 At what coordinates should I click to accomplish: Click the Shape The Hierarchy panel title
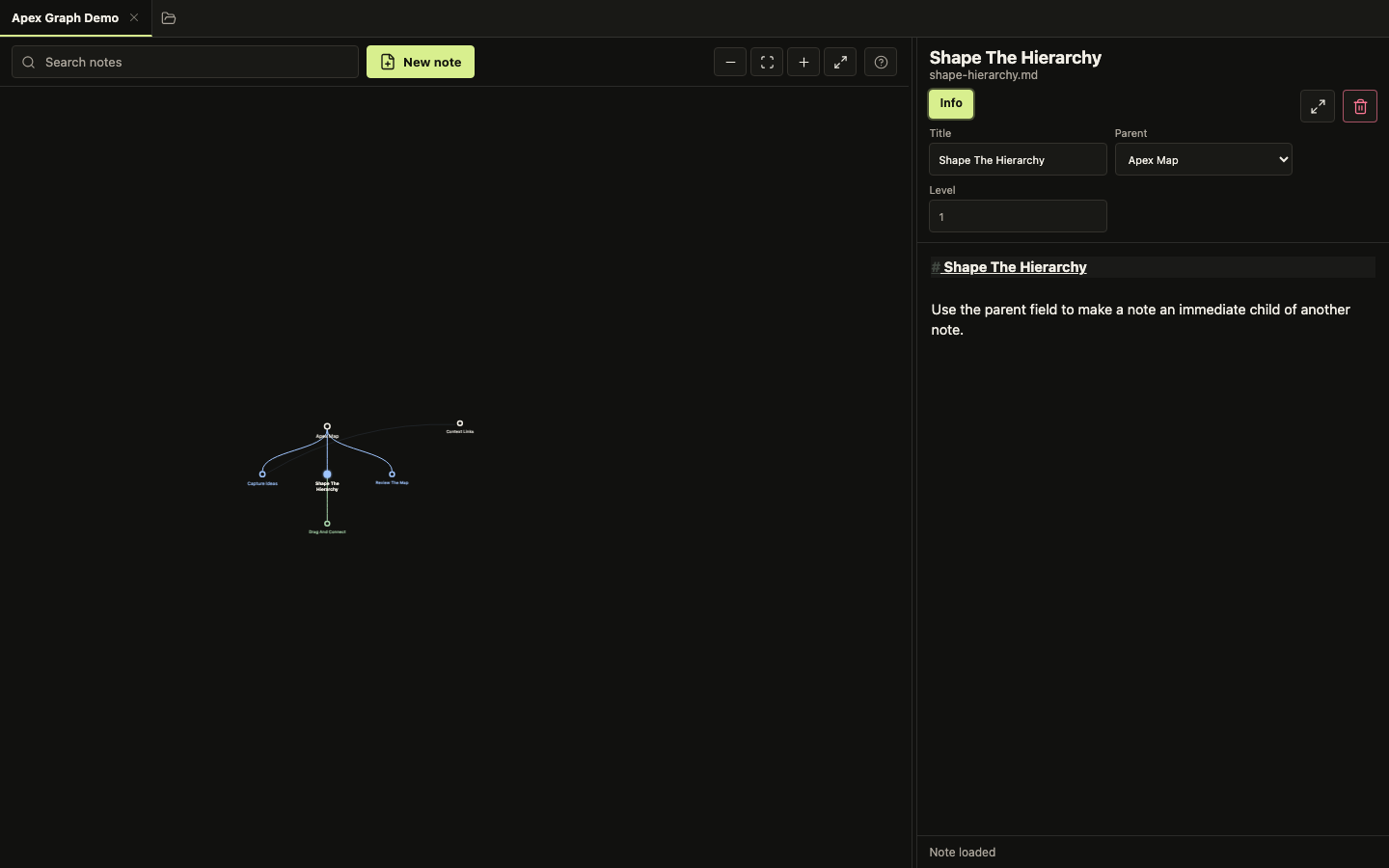1015,57
